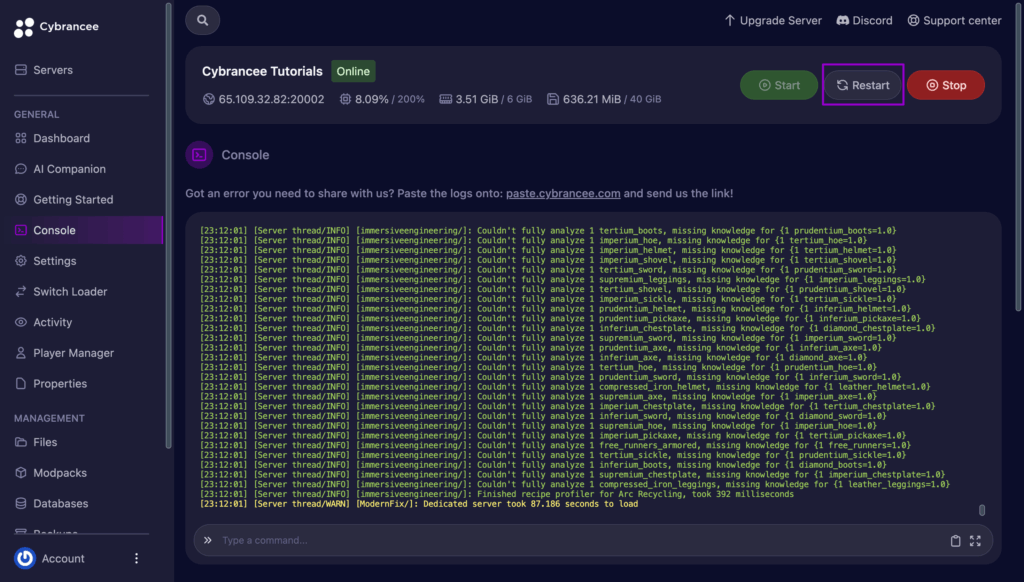Viewport: 1024px width, 582px height.
Task: Click the page scrollbar on right edge
Action: point(1019,157)
